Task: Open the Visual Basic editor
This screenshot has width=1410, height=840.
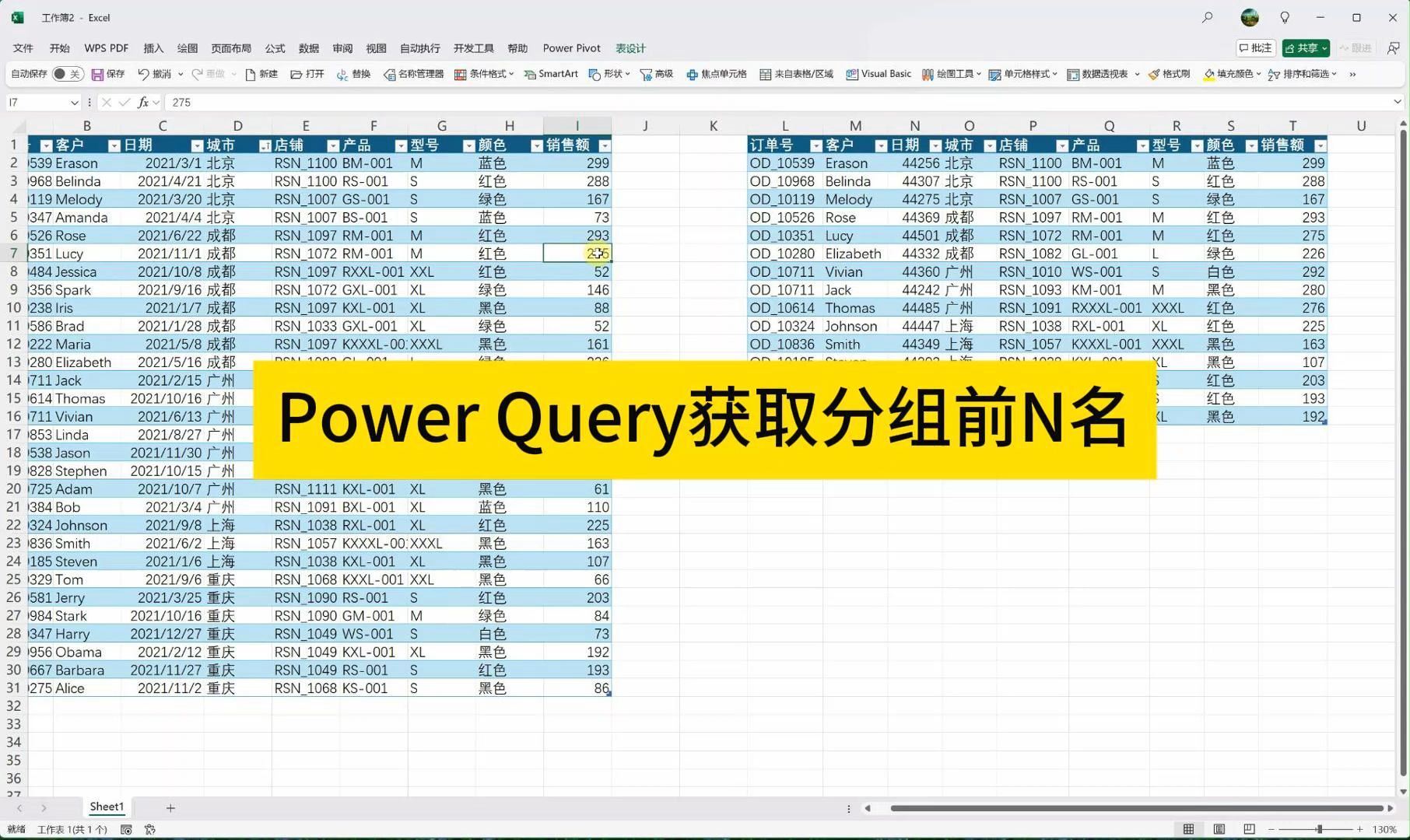Action: 879,74
